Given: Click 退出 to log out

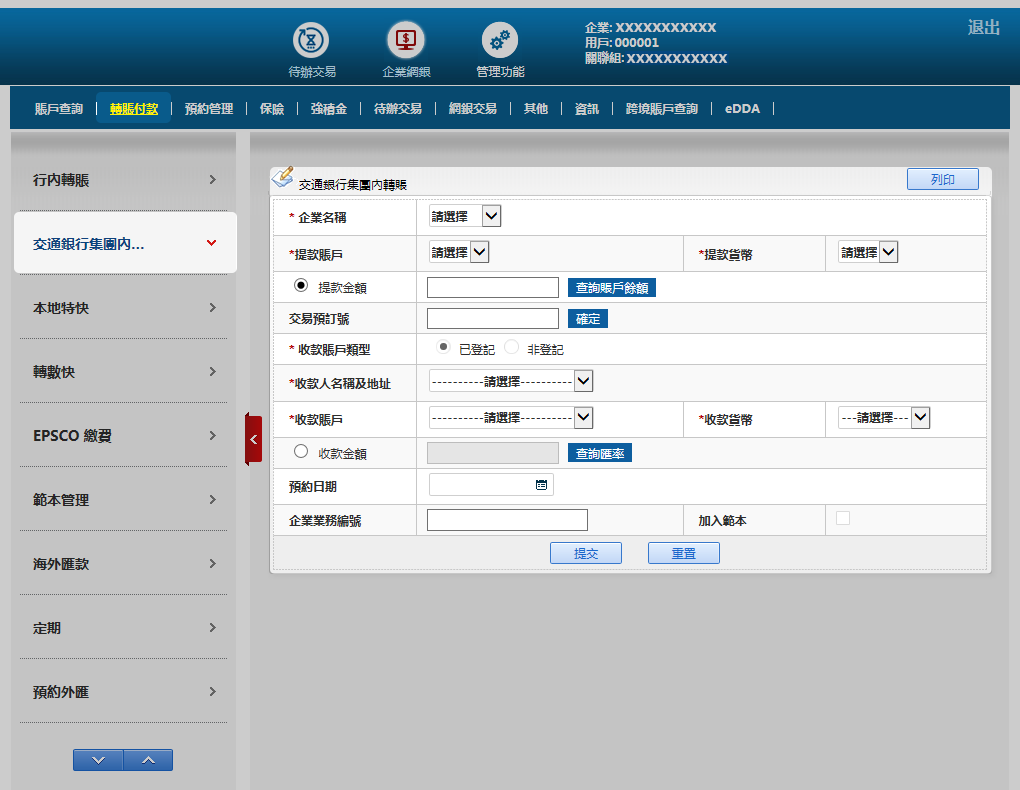Looking at the screenshot, I should point(984,27).
